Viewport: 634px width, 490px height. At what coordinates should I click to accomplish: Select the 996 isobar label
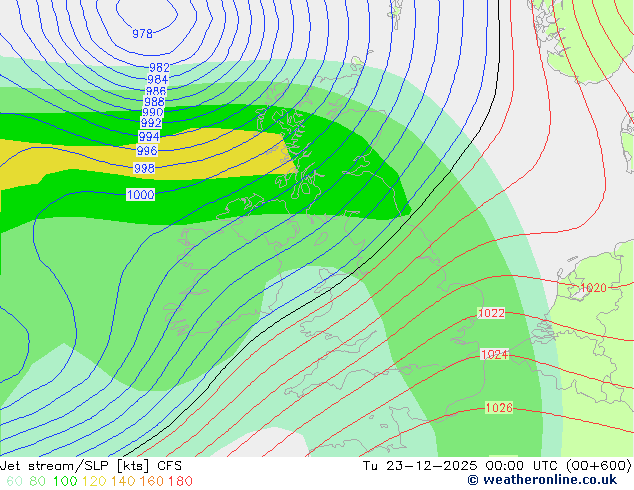pos(147,151)
